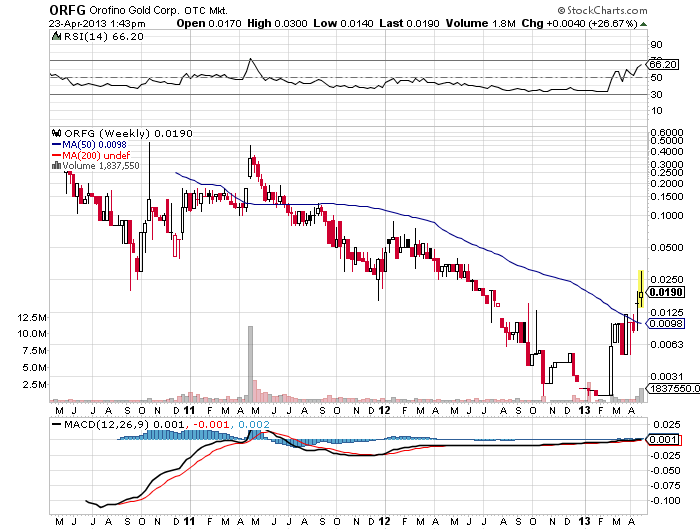Click the 1837550 volume tag on right axis
The image size is (700, 530).
[x=673, y=388]
